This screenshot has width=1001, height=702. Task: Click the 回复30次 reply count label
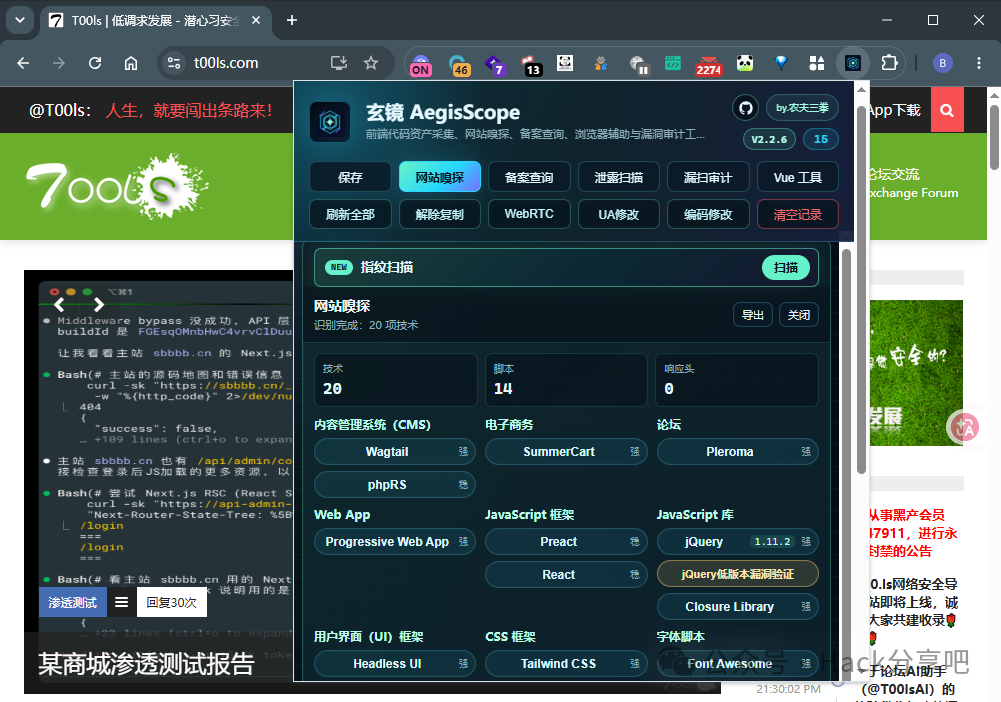pos(172,602)
